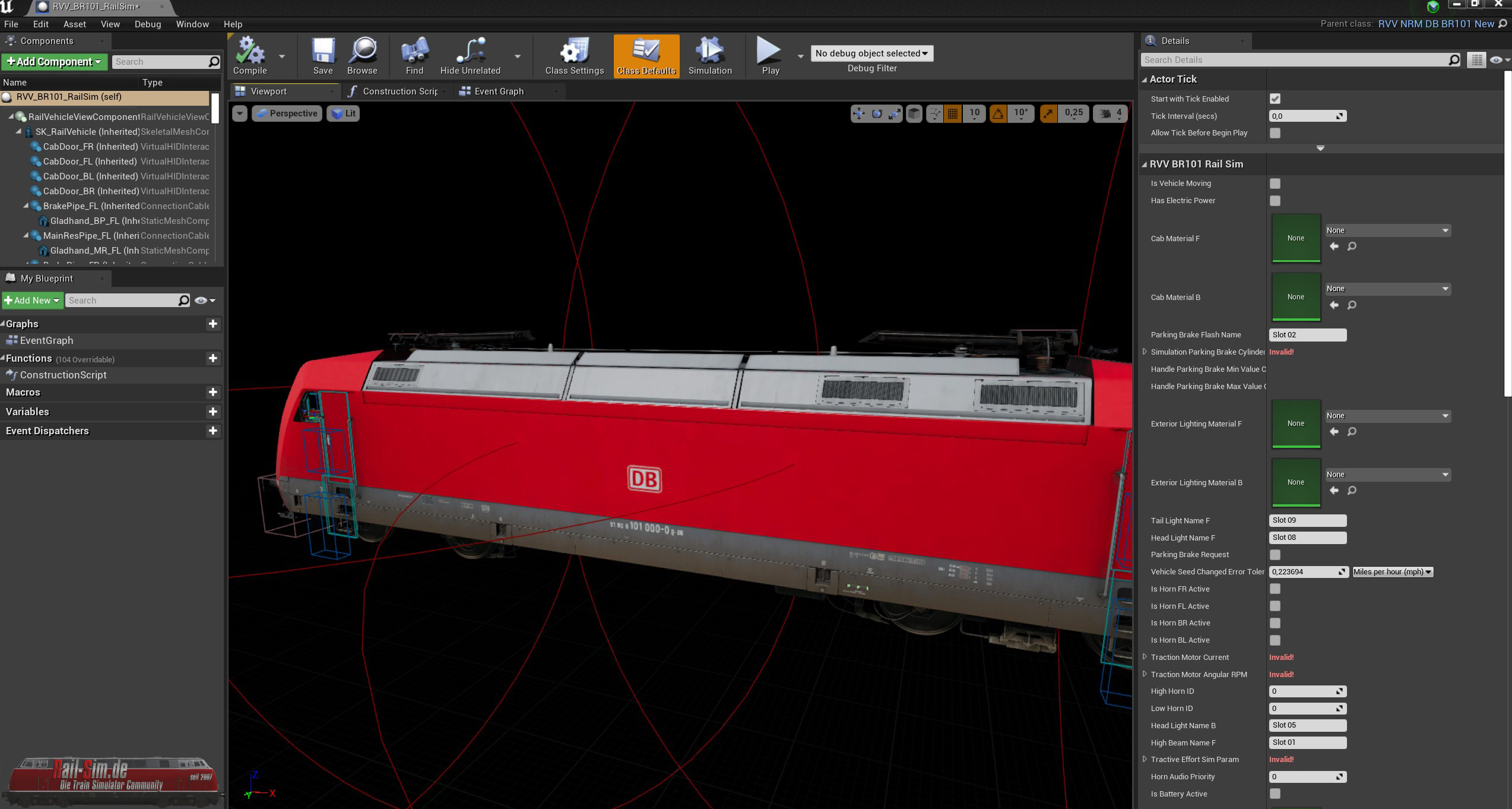
Task: Enable Allow Tick Before Begin Play
Action: (1275, 133)
